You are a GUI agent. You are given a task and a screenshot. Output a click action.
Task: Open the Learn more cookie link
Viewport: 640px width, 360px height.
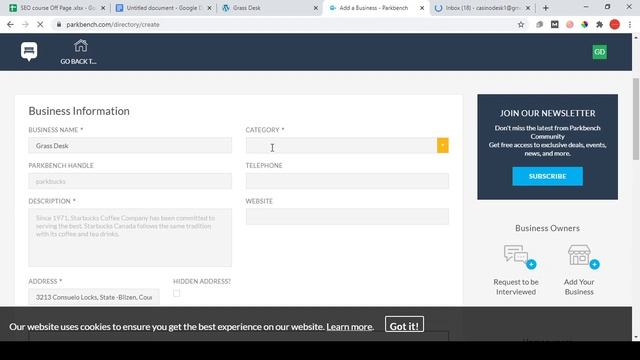click(350, 327)
